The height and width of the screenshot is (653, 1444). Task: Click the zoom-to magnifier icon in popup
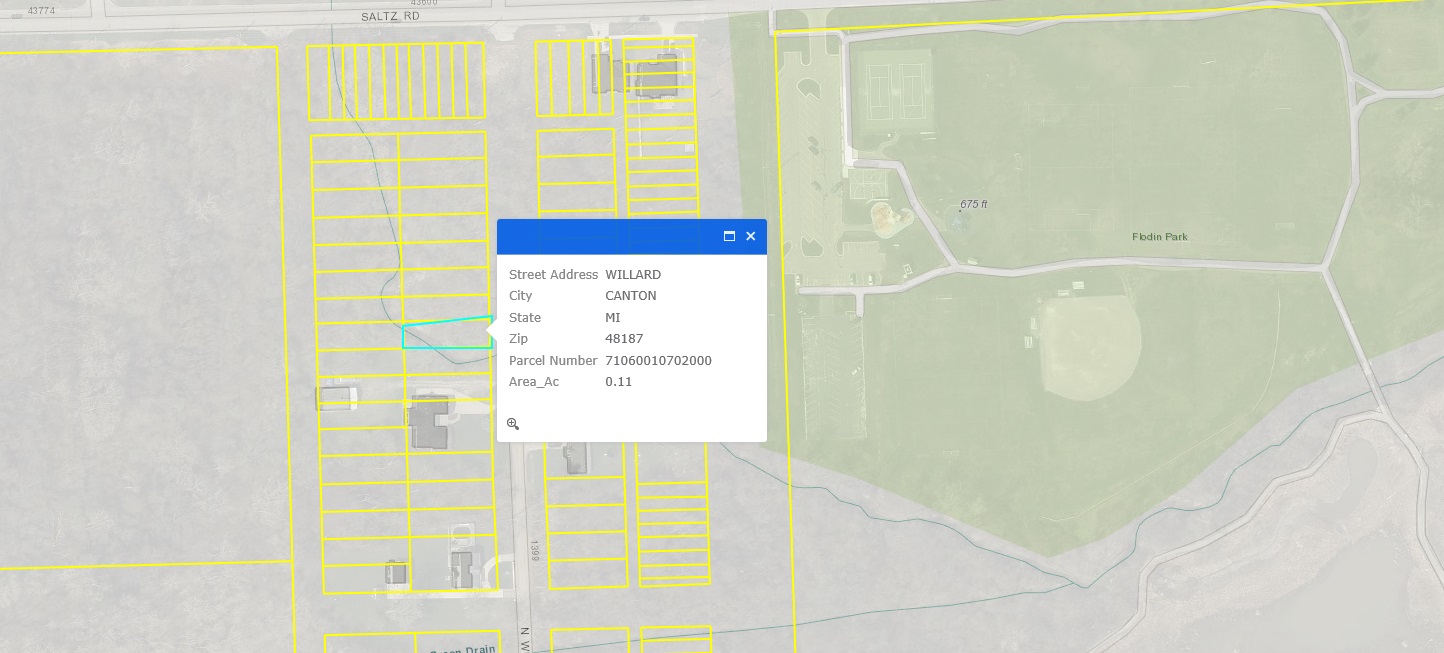pyautogui.click(x=513, y=424)
